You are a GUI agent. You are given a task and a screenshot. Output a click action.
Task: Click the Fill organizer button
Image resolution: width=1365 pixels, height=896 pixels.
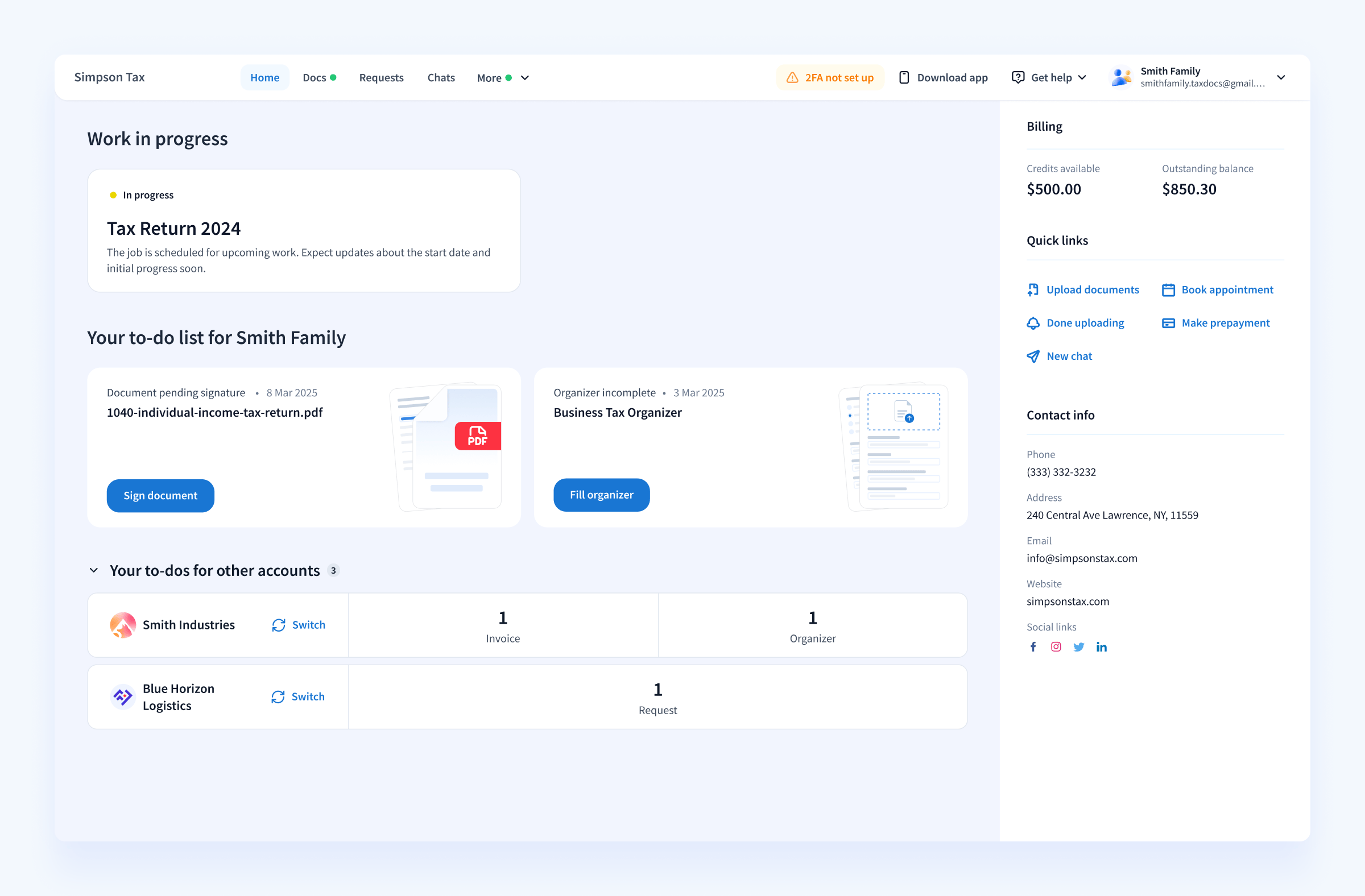pyautogui.click(x=602, y=495)
